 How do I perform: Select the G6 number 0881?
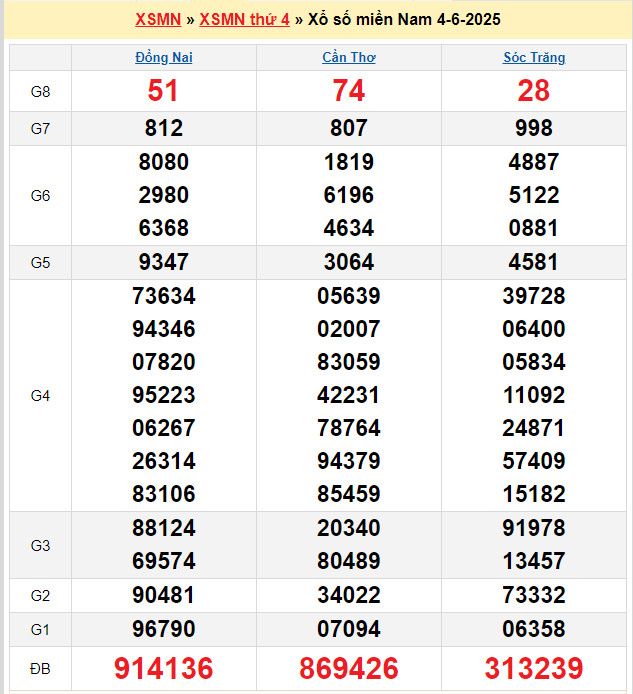[x=534, y=228]
